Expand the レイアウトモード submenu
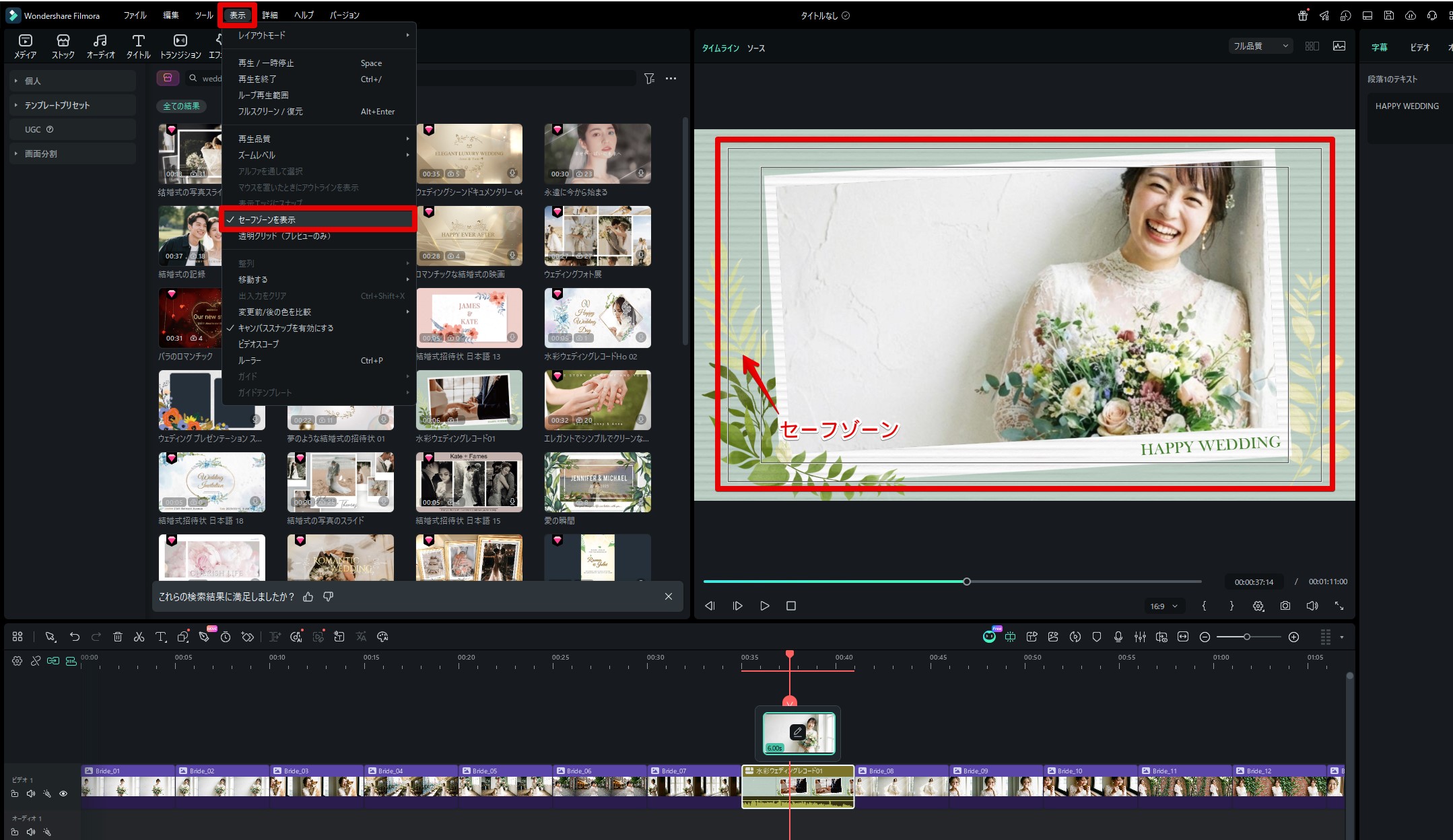 tap(318, 35)
